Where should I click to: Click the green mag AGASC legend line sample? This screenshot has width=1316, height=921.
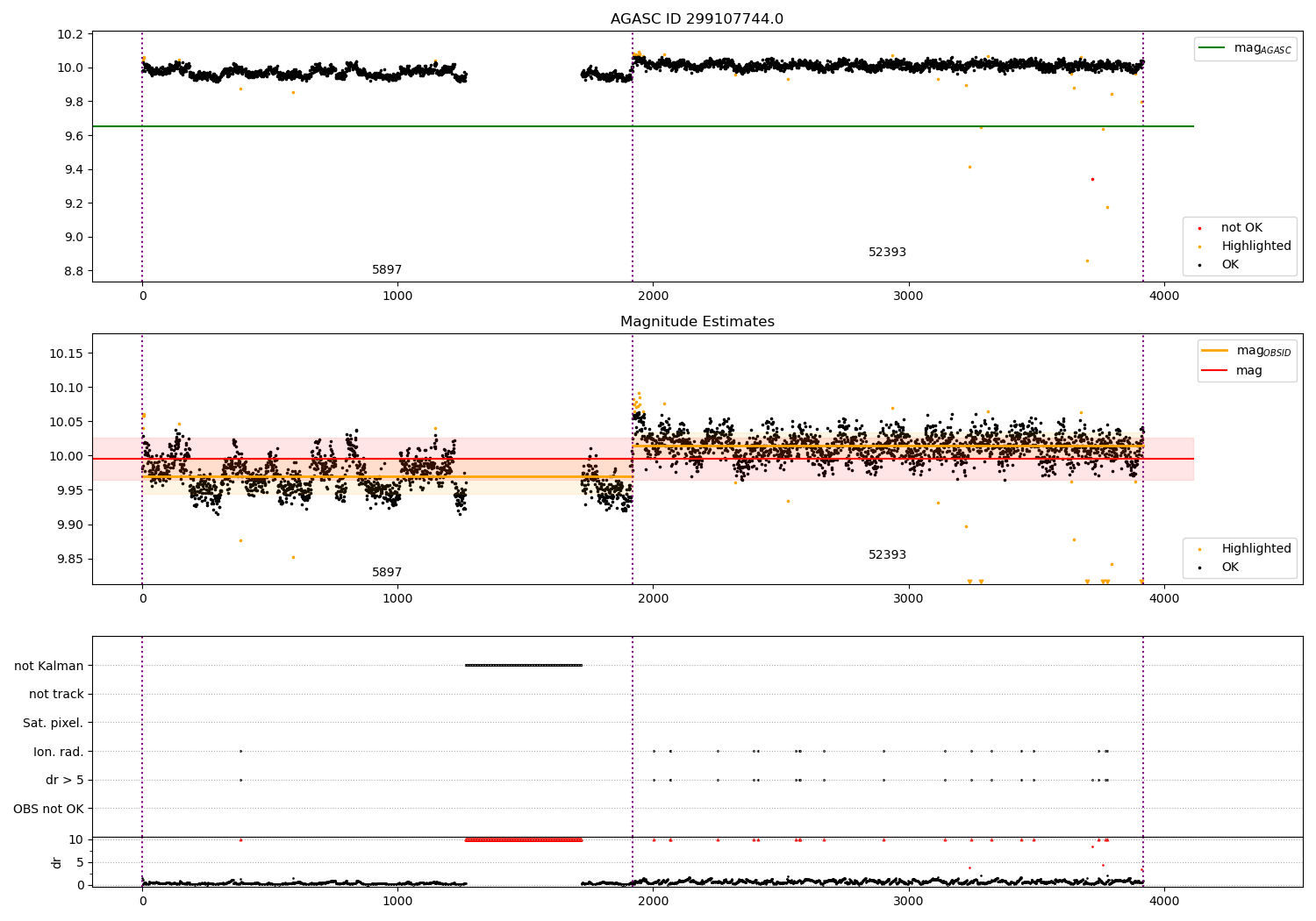pyautogui.click(x=1213, y=48)
